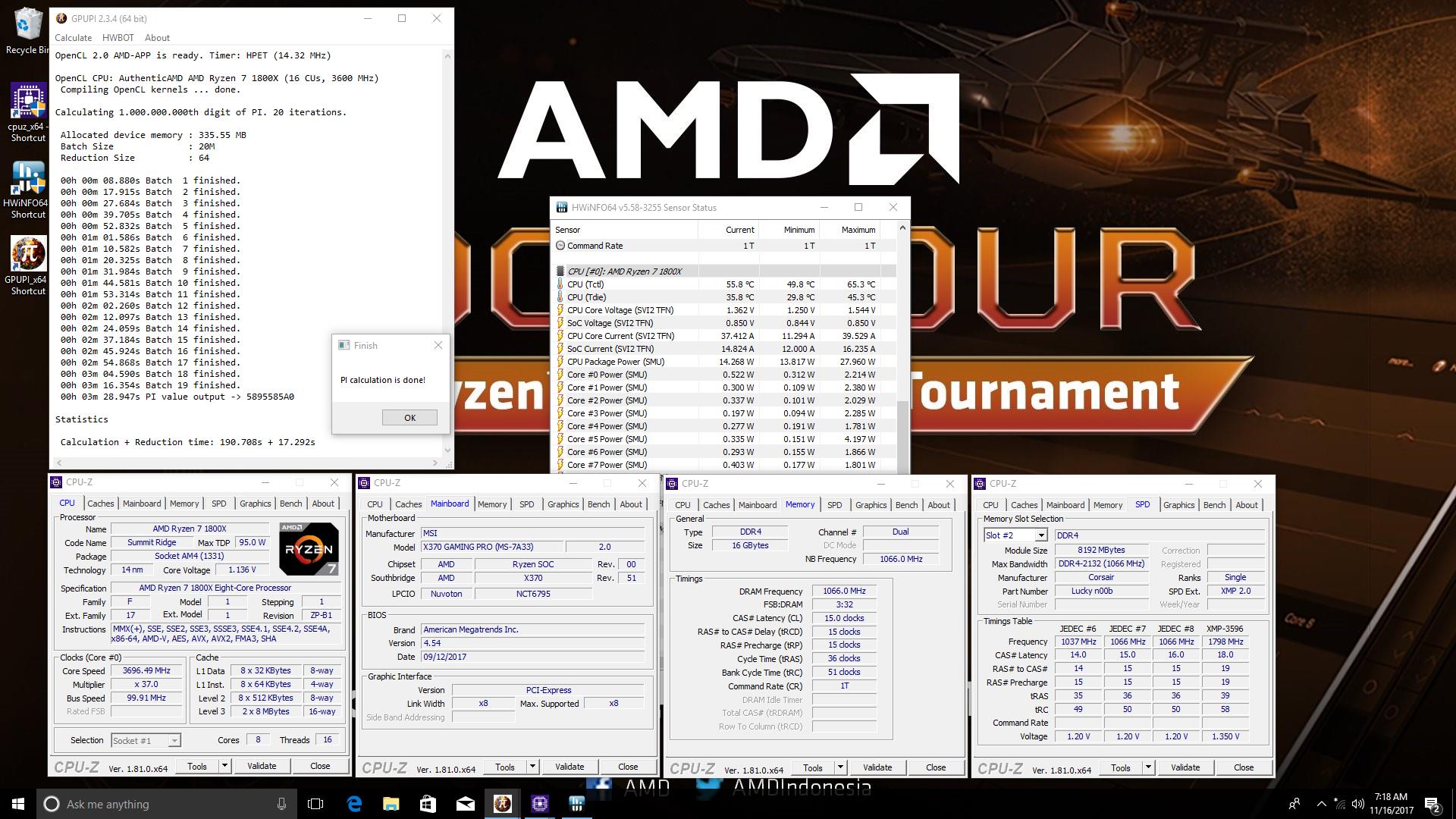Viewport: 1456px width, 819px height.
Task: Expand Tools dropdown arrow in CPU tab window
Action: (224, 767)
